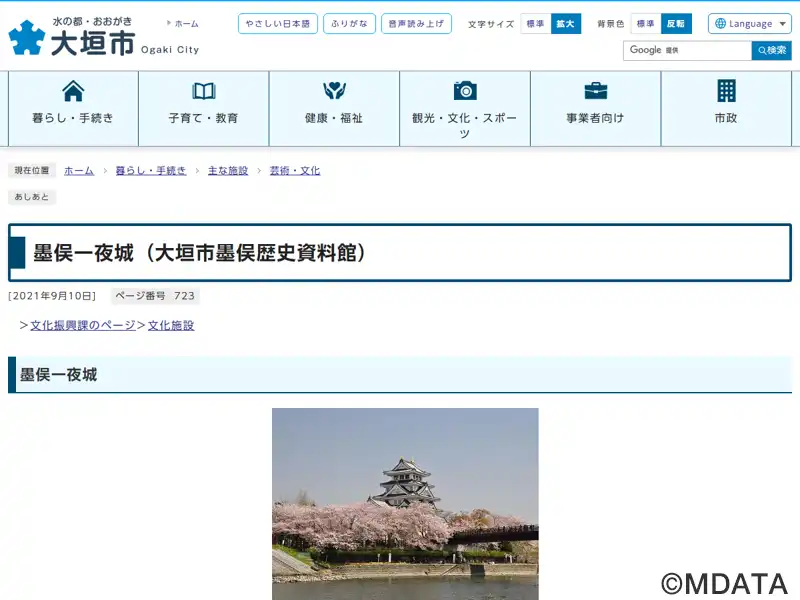Open the 文化施設 link
The width and height of the screenshot is (800, 600).
(x=171, y=326)
